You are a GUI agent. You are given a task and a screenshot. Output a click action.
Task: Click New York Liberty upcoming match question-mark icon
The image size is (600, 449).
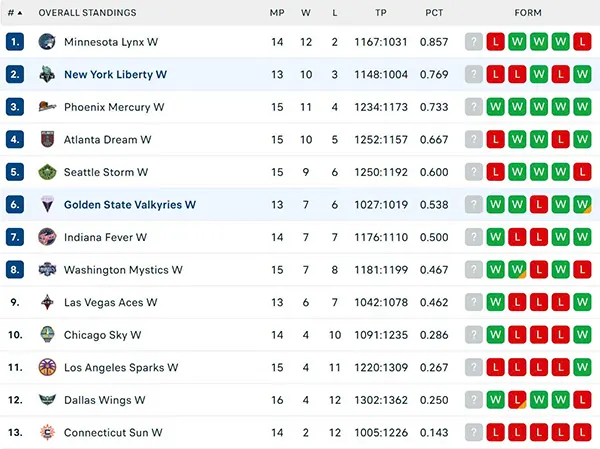(474, 74)
